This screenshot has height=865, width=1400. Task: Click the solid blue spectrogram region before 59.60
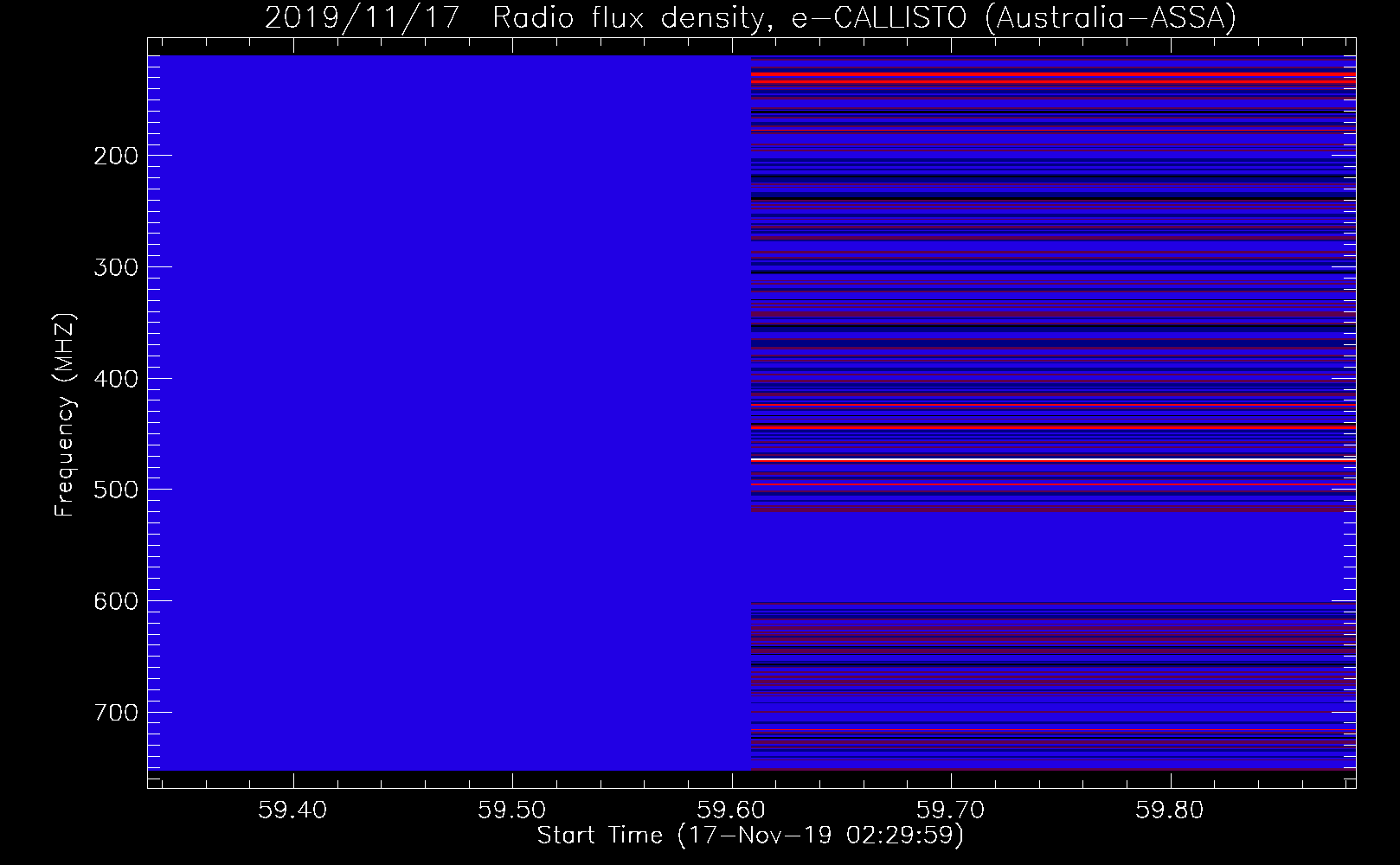click(449, 413)
